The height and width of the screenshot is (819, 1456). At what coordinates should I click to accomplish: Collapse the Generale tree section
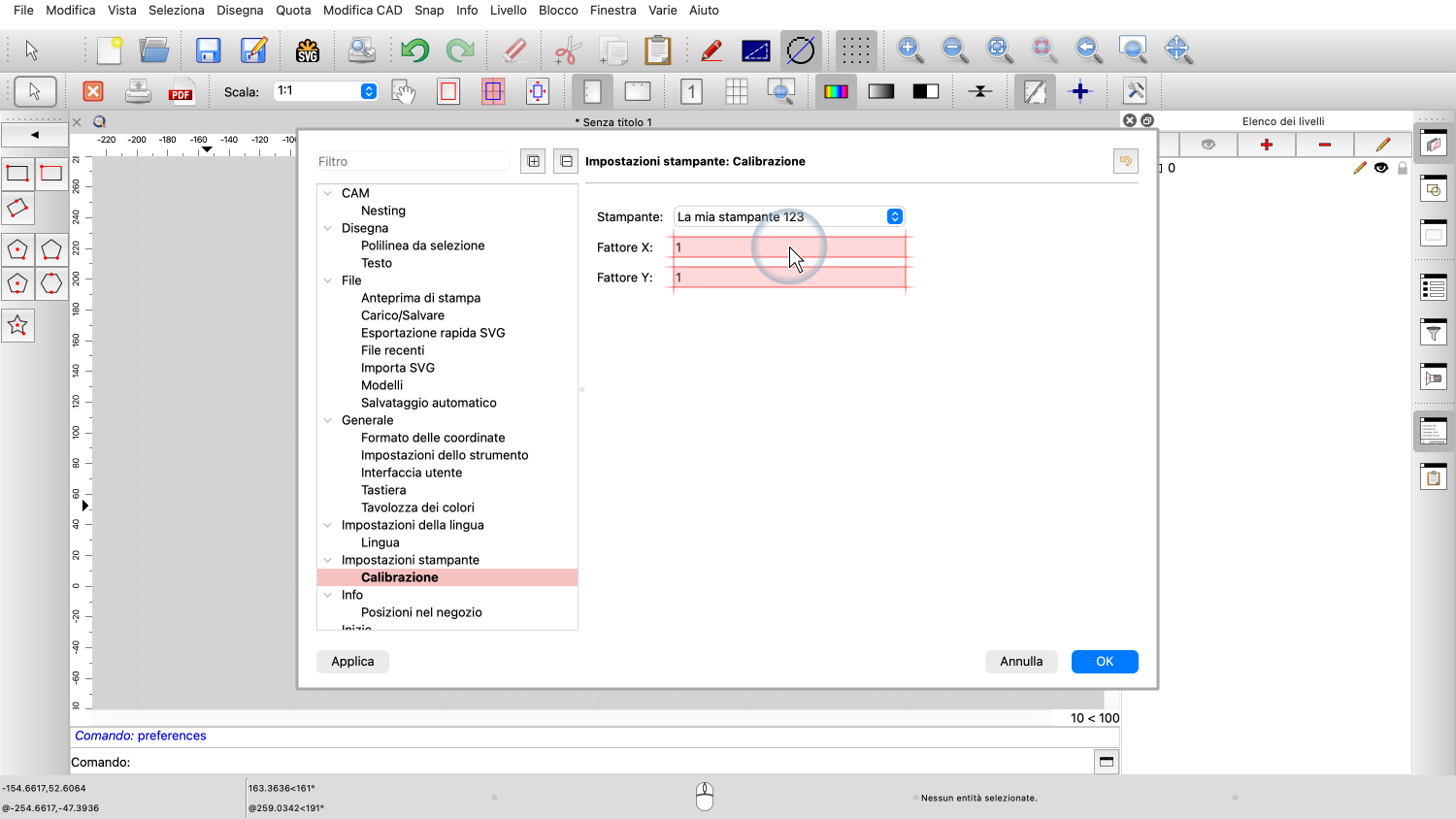tap(328, 420)
